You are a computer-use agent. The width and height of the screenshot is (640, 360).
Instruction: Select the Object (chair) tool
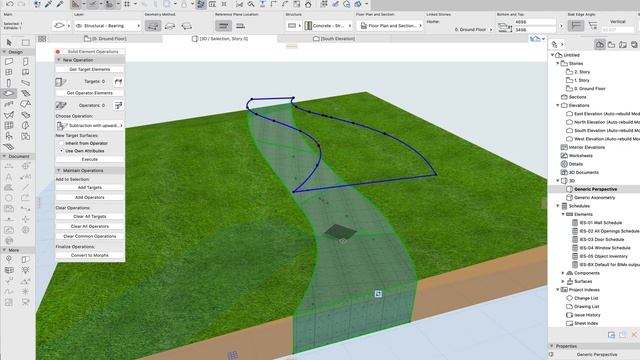coord(9,136)
